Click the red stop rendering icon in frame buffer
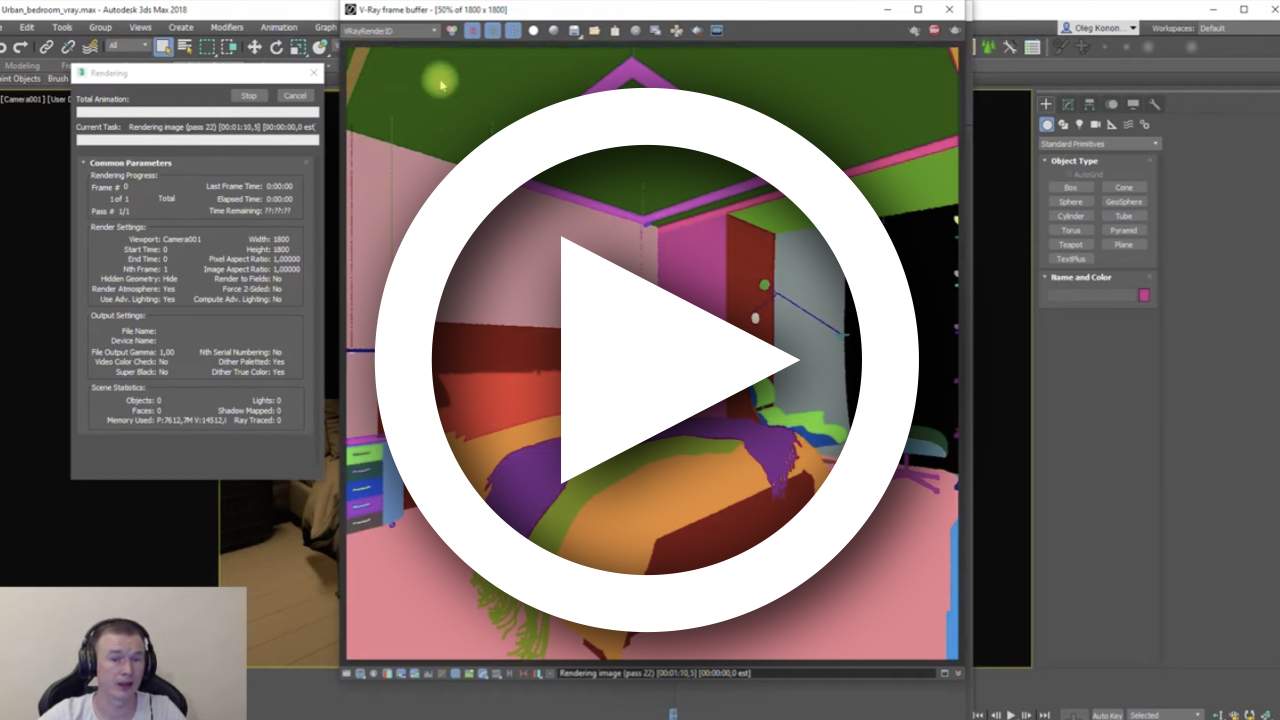Viewport: 1280px width, 720px height. [934, 31]
